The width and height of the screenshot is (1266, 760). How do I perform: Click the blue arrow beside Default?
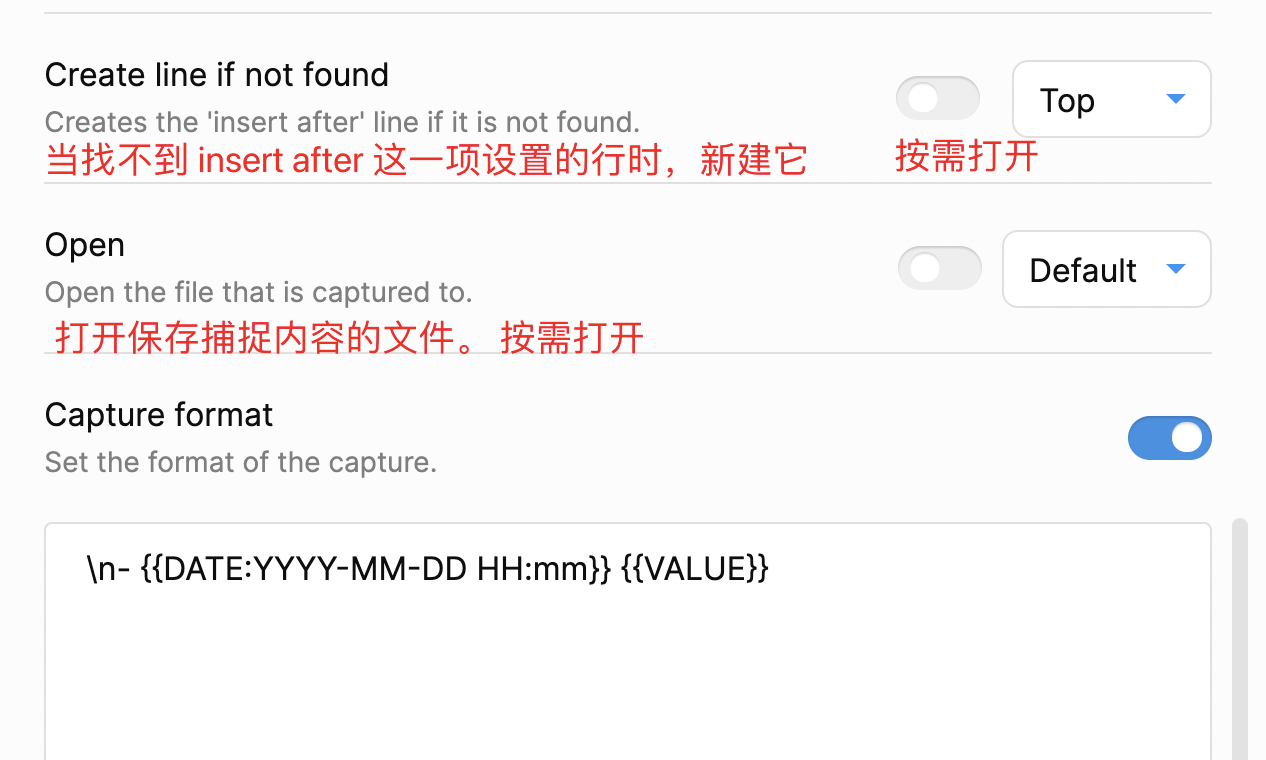click(1176, 268)
